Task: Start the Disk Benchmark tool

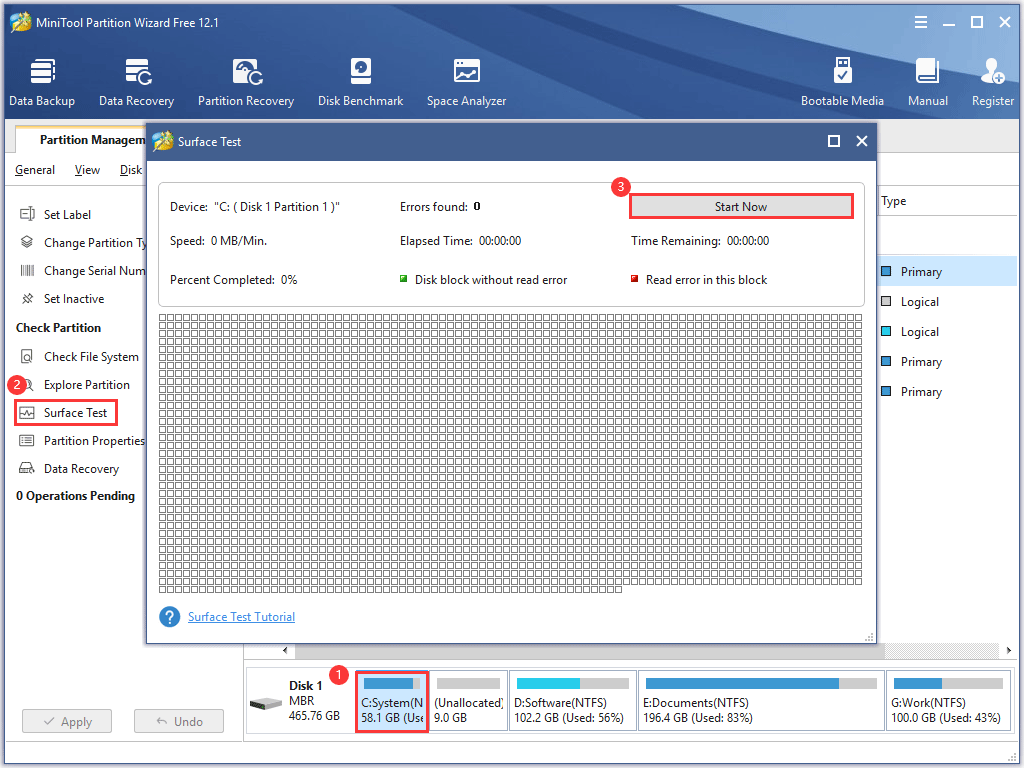Action: click(x=360, y=82)
